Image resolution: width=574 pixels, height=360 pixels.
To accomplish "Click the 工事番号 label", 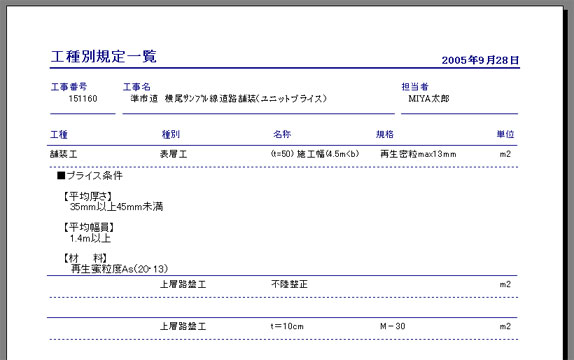I will tap(69, 87).
